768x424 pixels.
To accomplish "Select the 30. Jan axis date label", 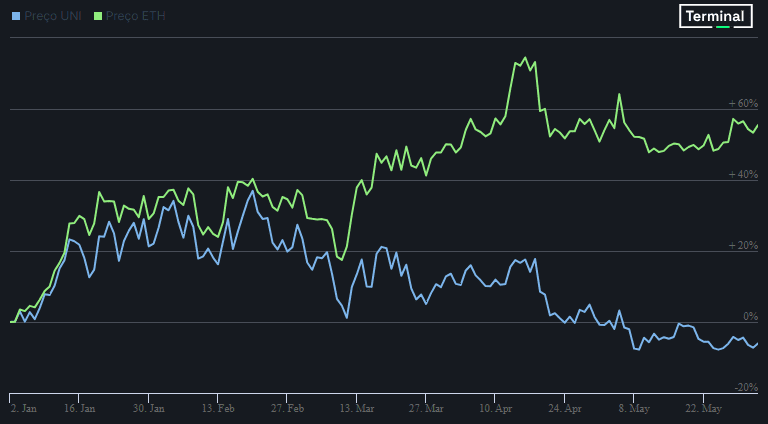I will (x=149, y=408).
